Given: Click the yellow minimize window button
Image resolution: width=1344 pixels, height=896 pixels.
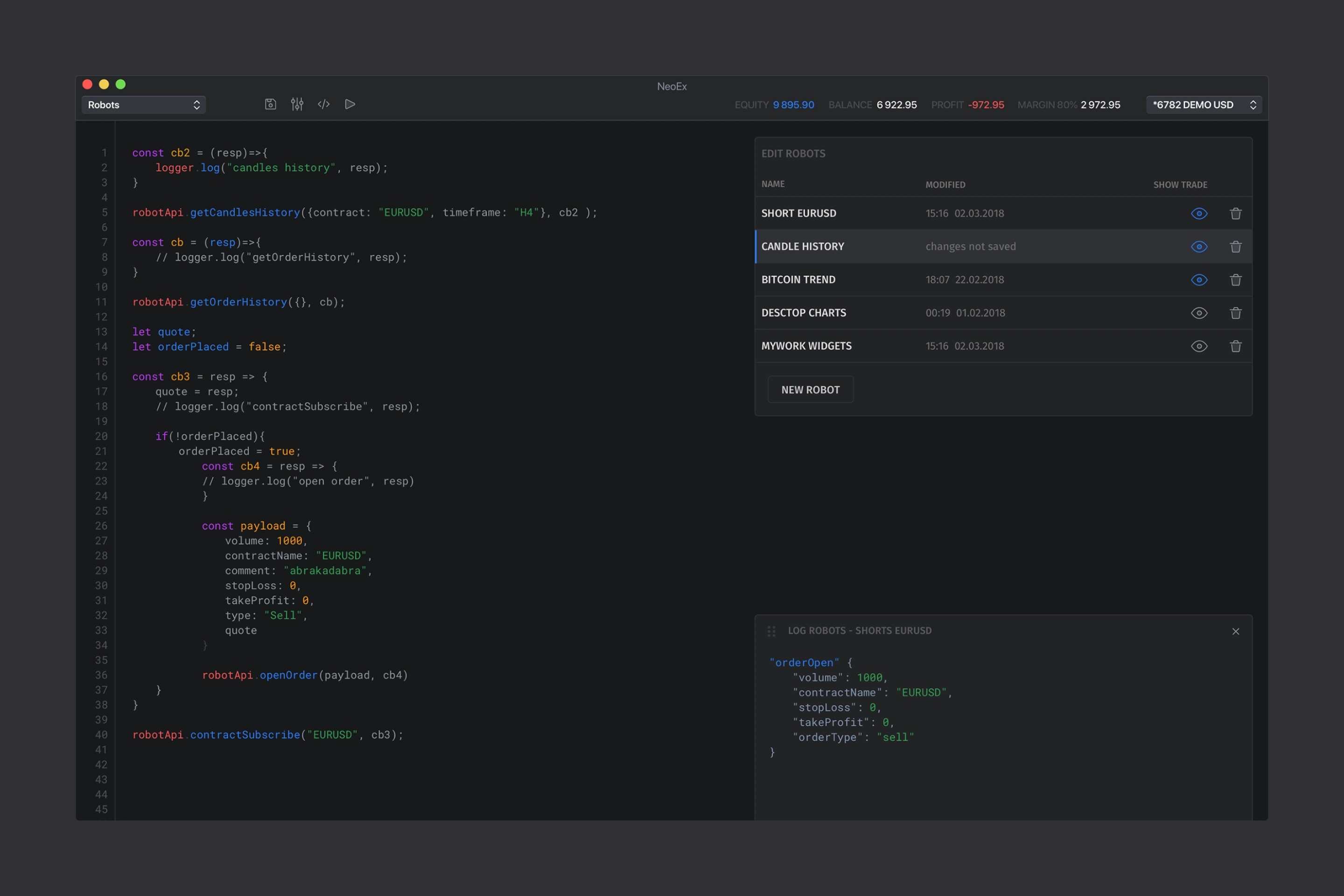Looking at the screenshot, I should click(x=104, y=84).
